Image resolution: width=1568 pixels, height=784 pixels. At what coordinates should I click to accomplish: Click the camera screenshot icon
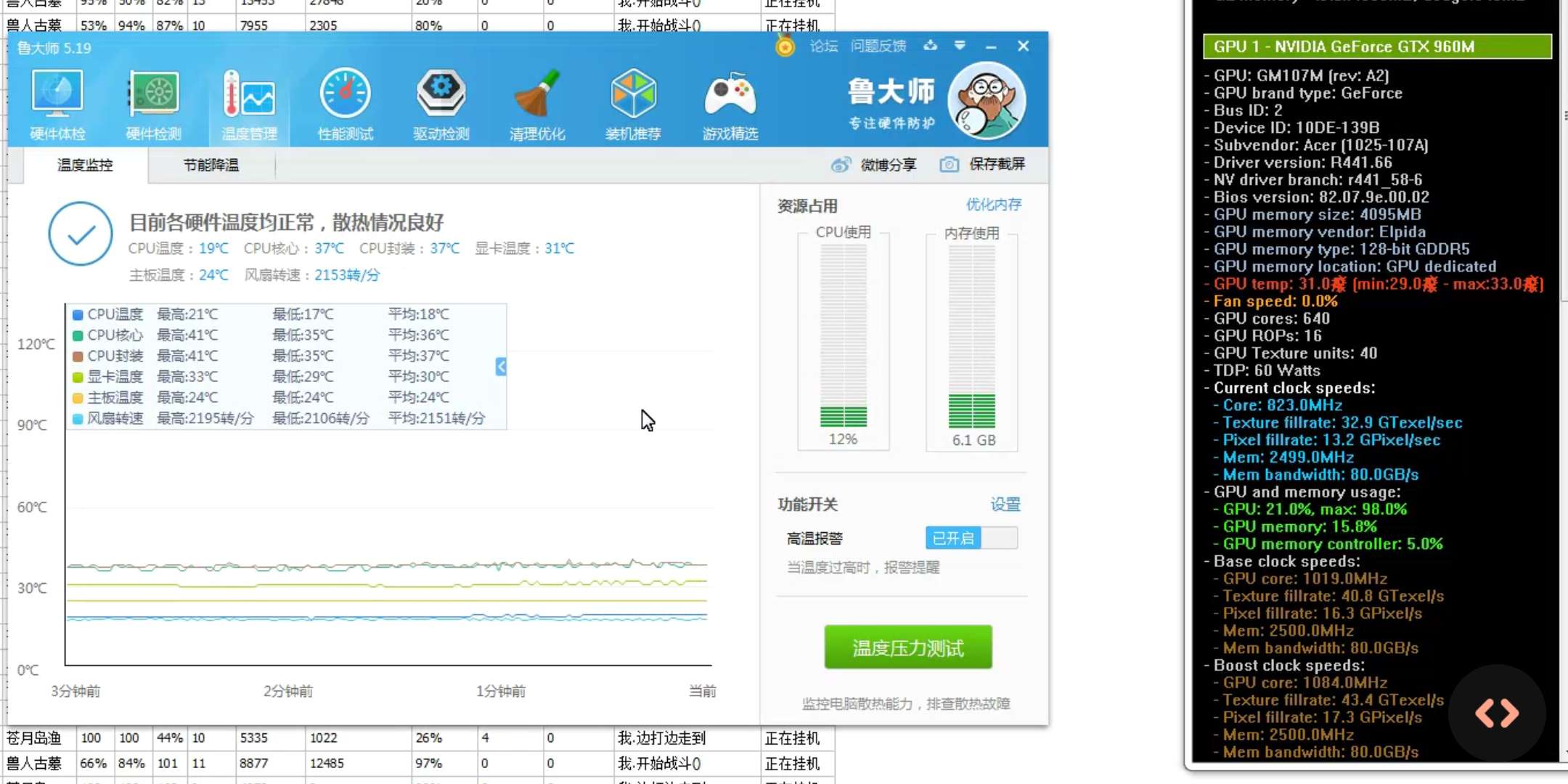(x=949, y=165)
